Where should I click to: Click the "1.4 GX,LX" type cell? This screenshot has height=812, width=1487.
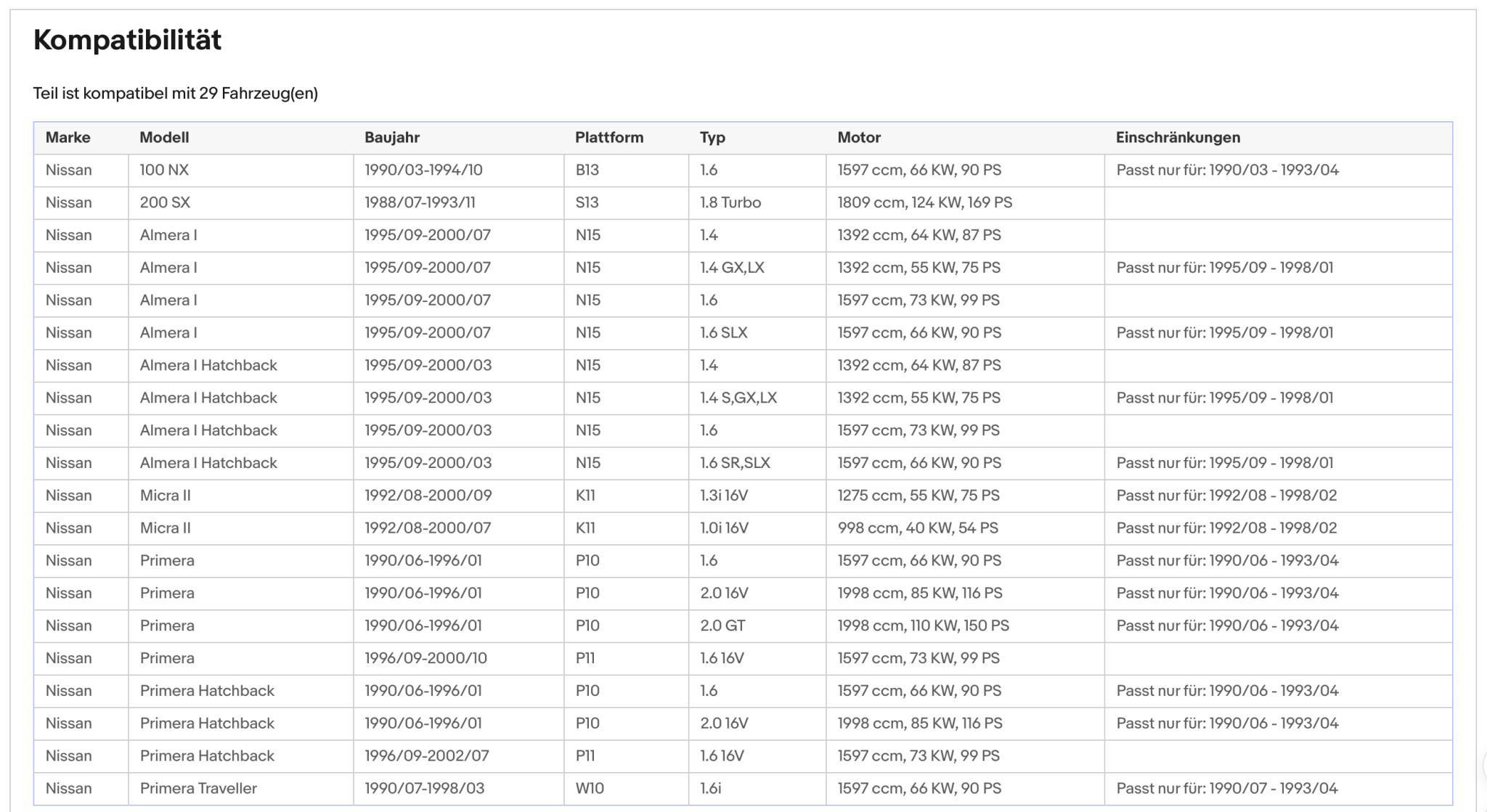[x=732, y=268]
